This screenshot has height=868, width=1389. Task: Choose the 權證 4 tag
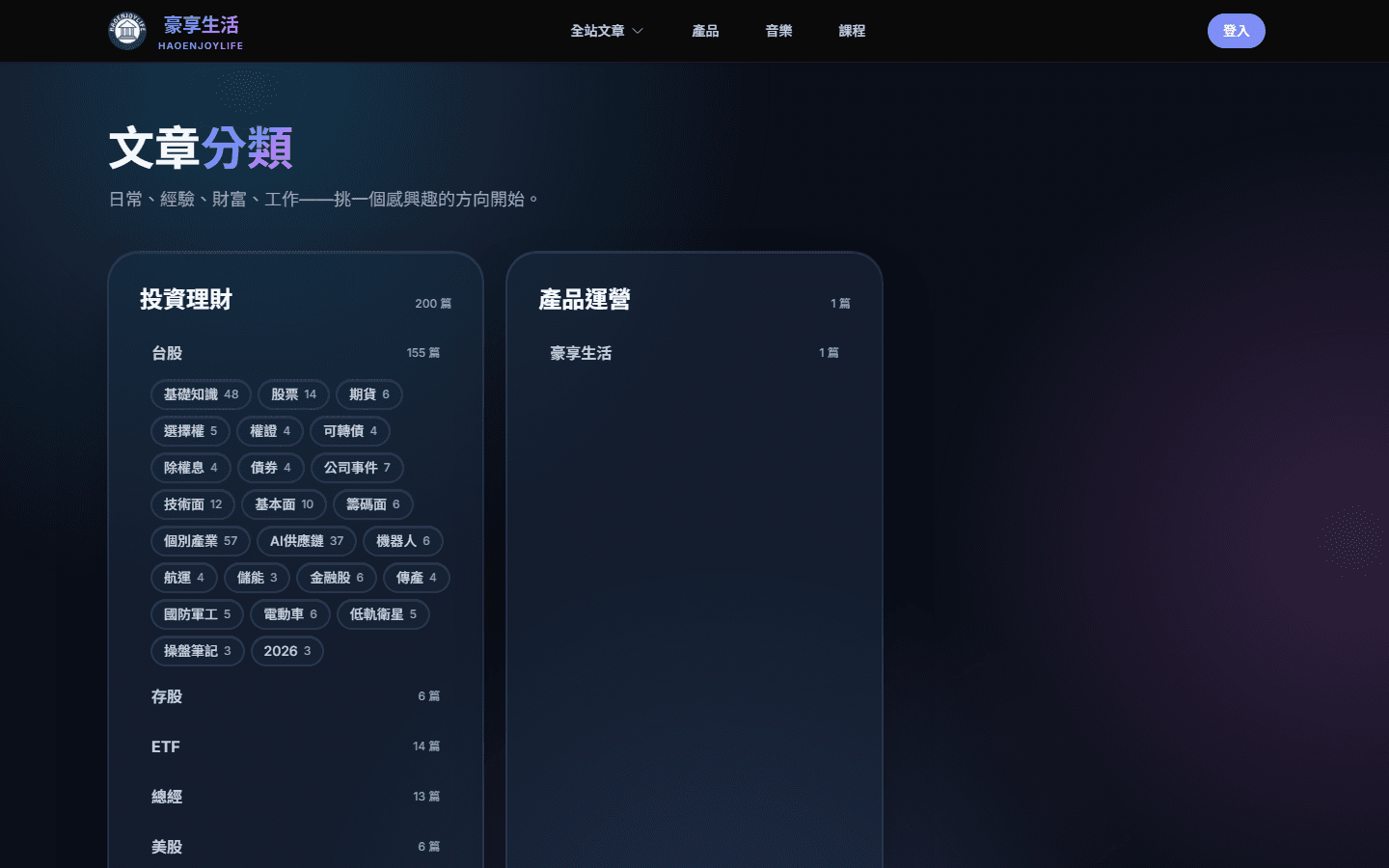[x=270, y=431]
